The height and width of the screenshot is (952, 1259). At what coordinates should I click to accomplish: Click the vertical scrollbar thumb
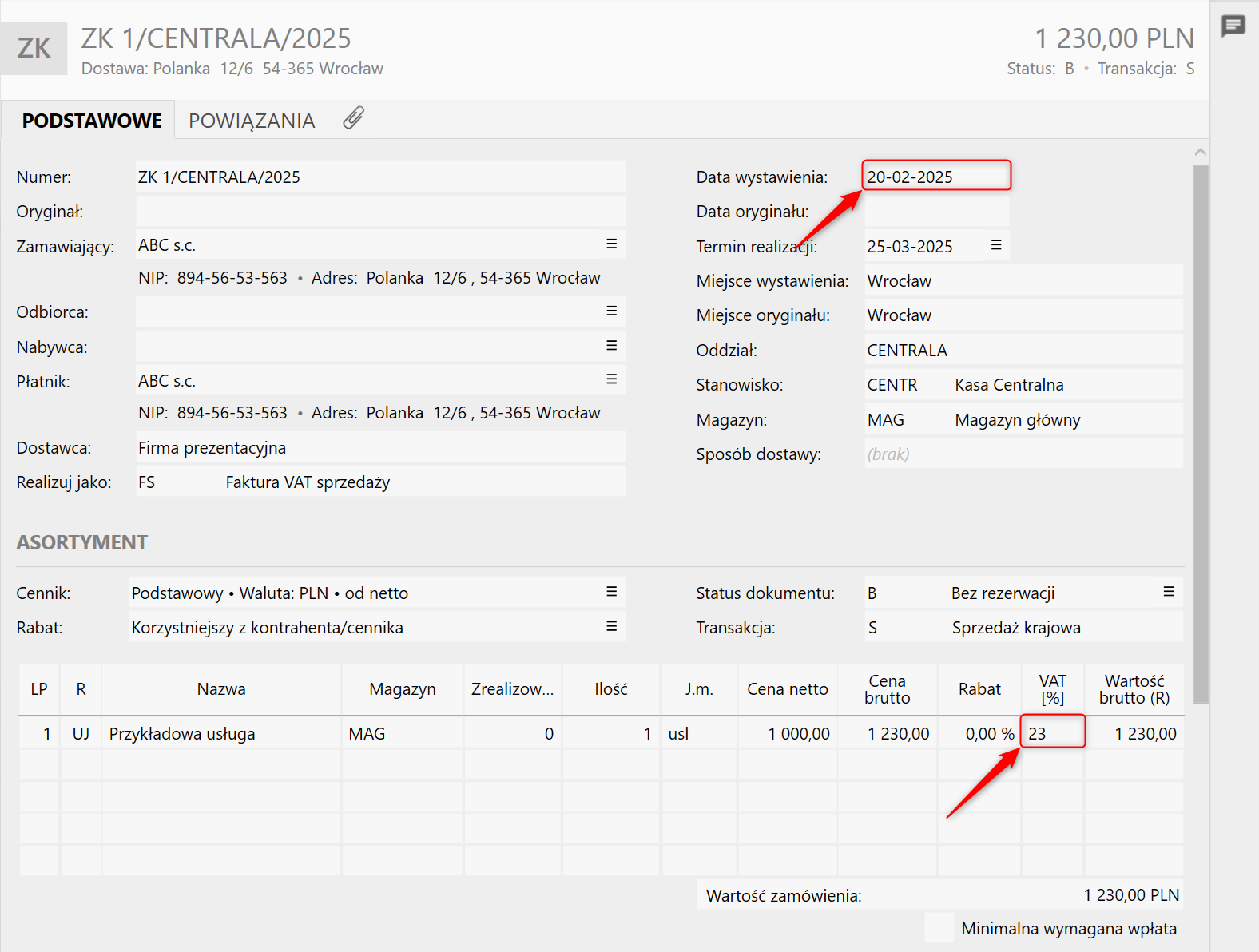pyautogui.click(x=1201, y=434)
